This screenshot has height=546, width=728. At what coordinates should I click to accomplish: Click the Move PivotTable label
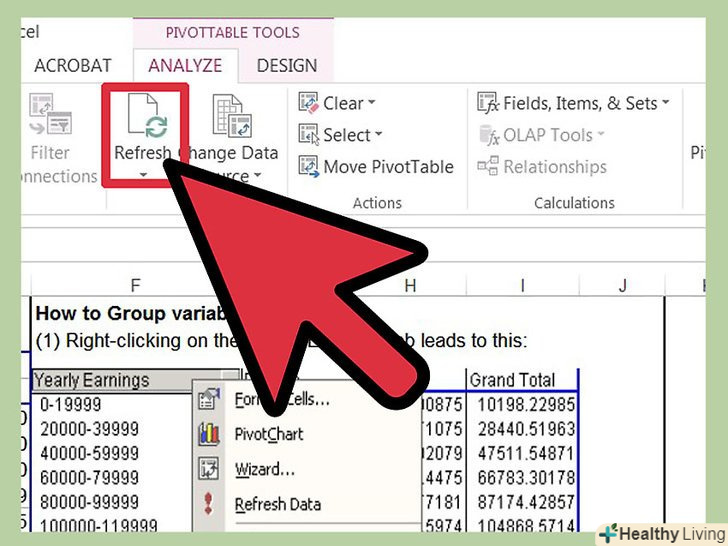(388, 167)
